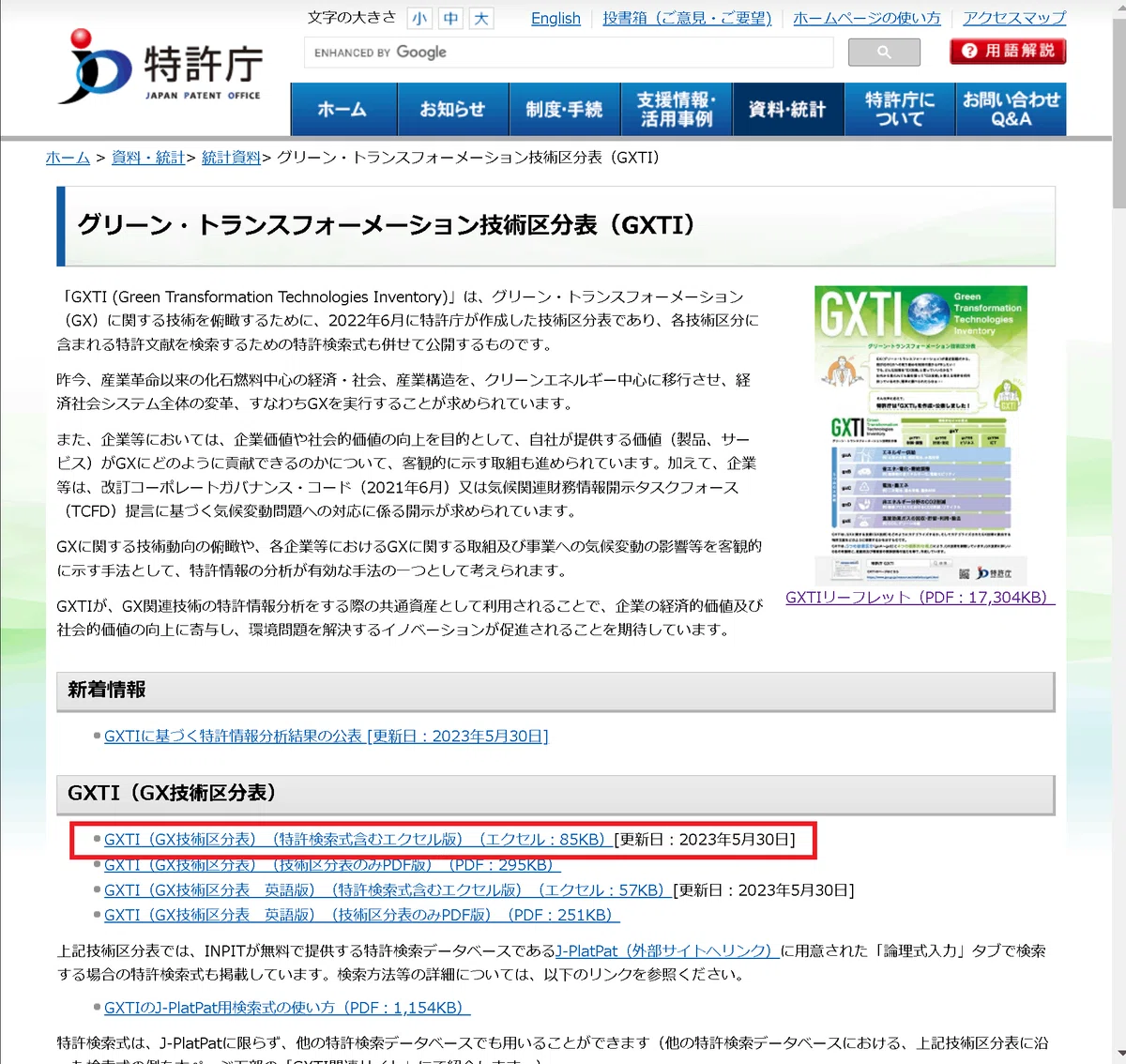This screenshot has width=1126, height=1064.
Task: Set text size to 中
Action: [450, 18]
